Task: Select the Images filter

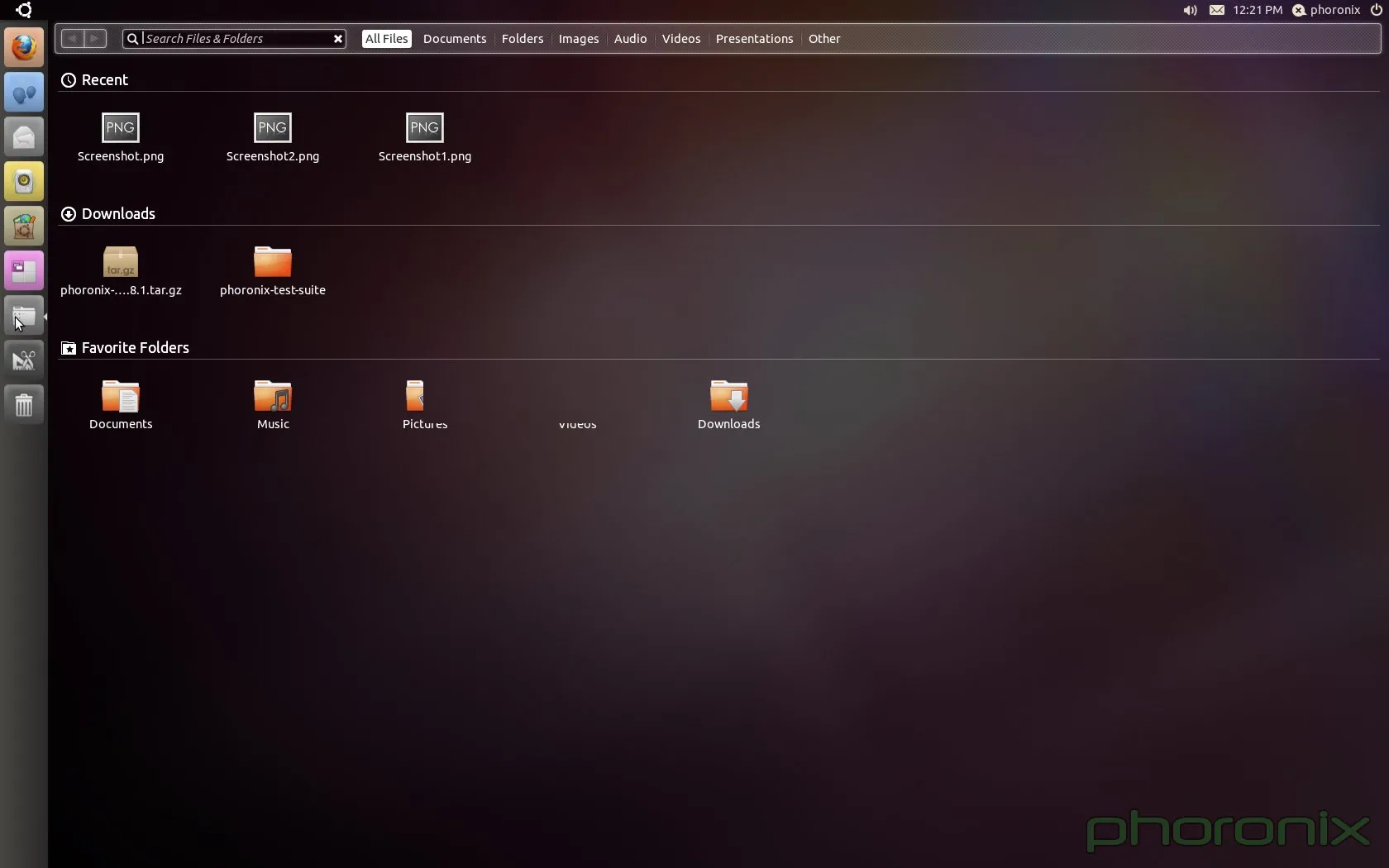Action: (x=579, y=39)
